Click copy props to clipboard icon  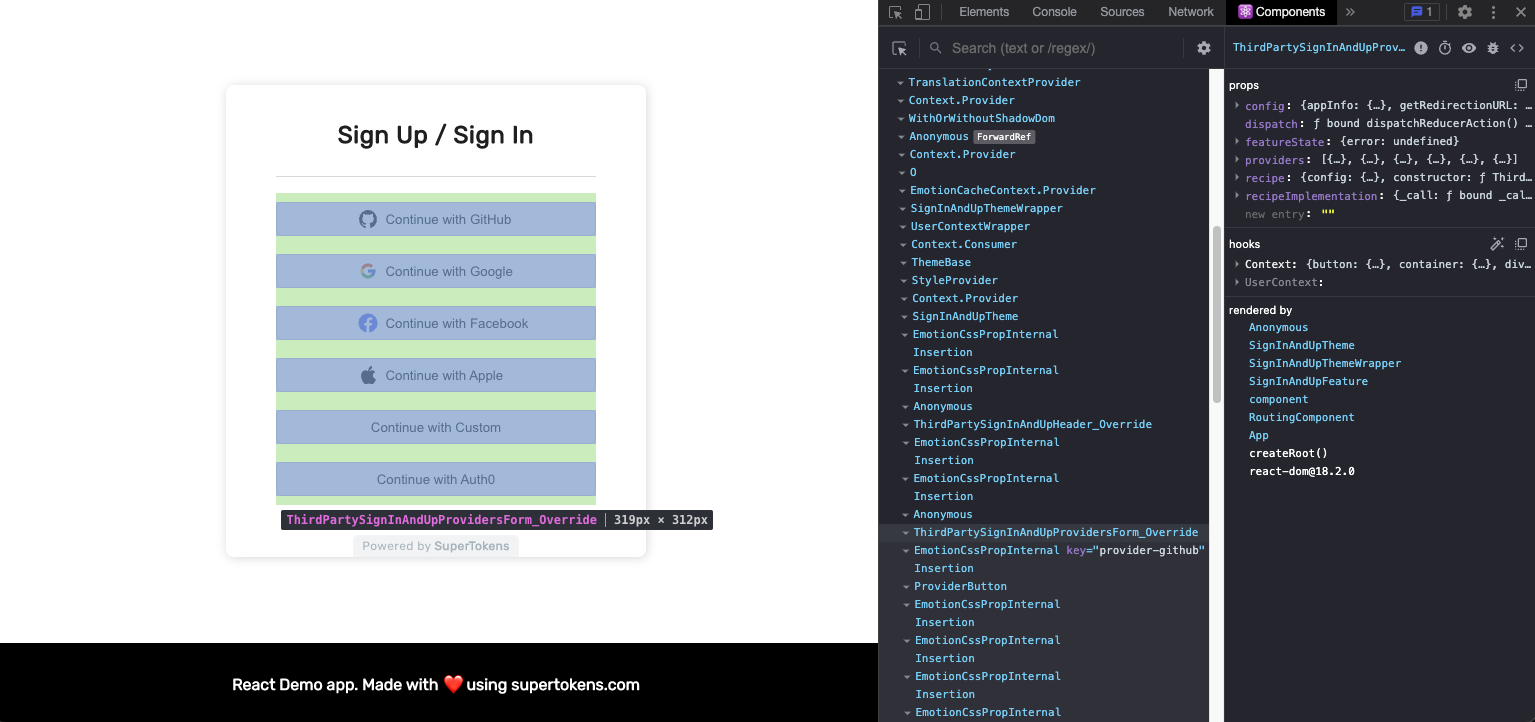1521,84
